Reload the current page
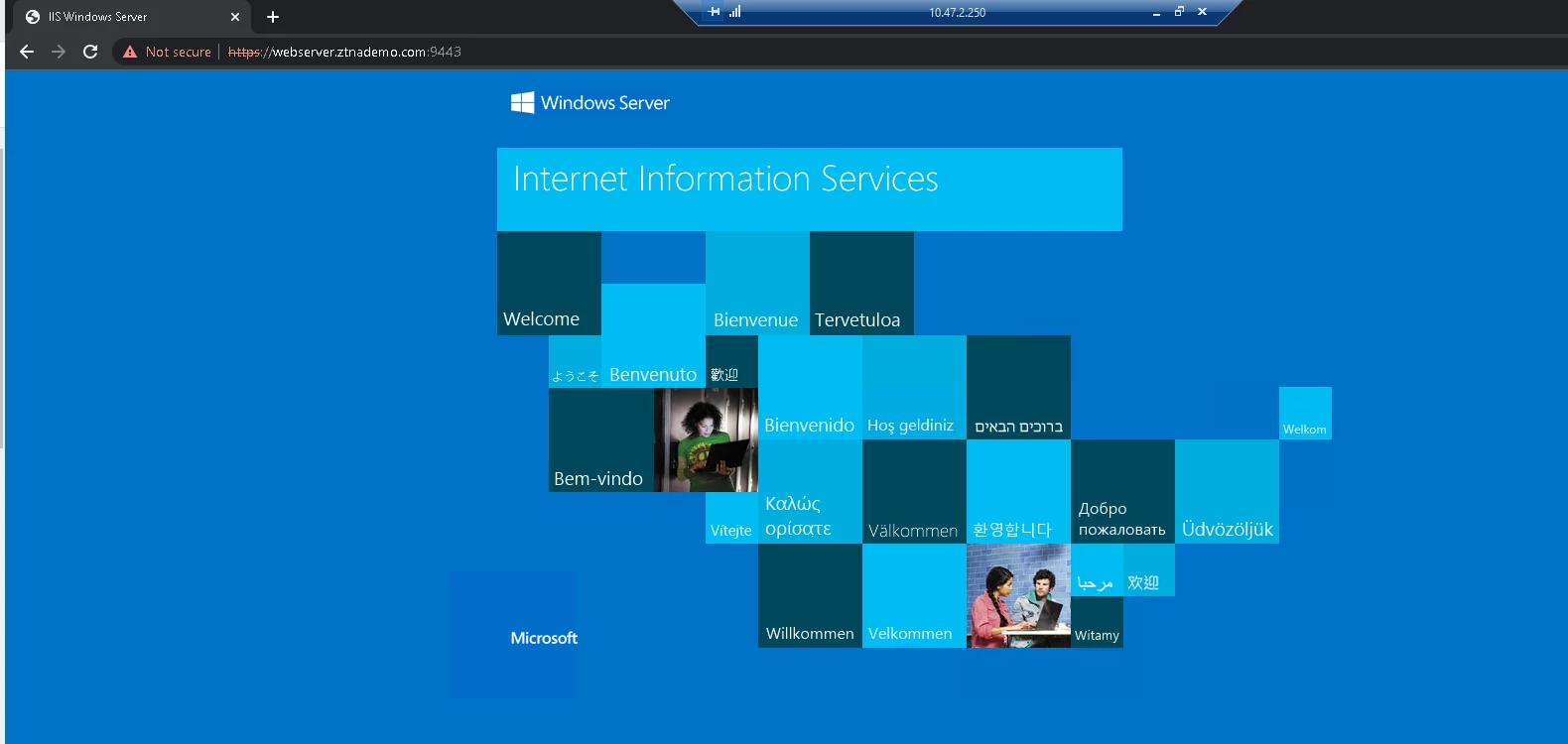This screenshot has height=744, width=1568. (90, 52)
